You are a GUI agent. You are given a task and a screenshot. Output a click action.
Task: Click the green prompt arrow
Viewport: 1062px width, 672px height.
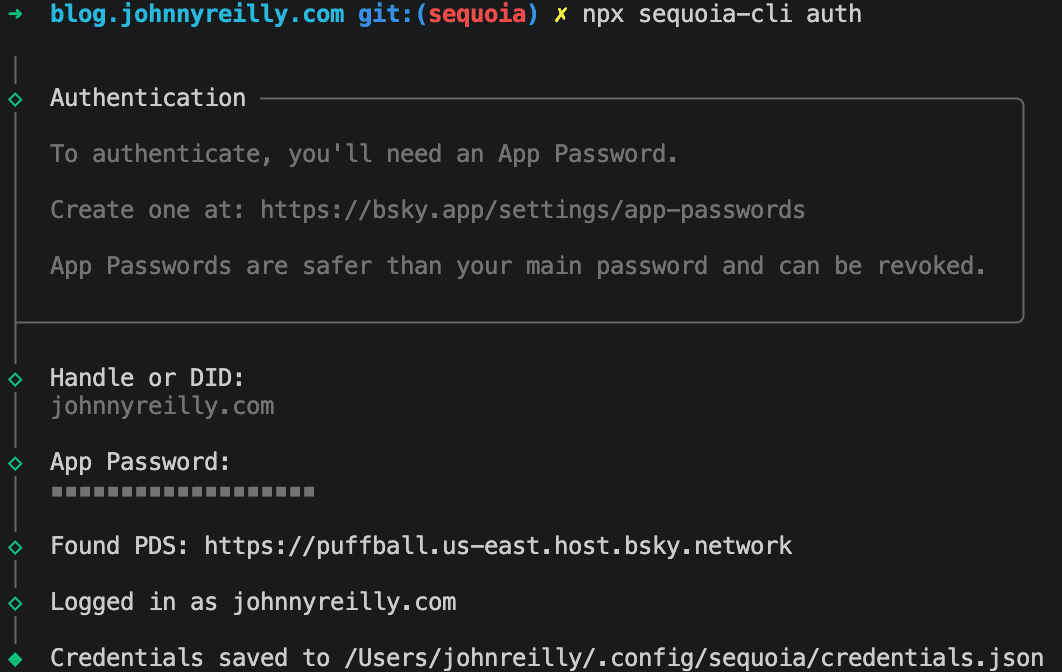click(x=15, y=14)
